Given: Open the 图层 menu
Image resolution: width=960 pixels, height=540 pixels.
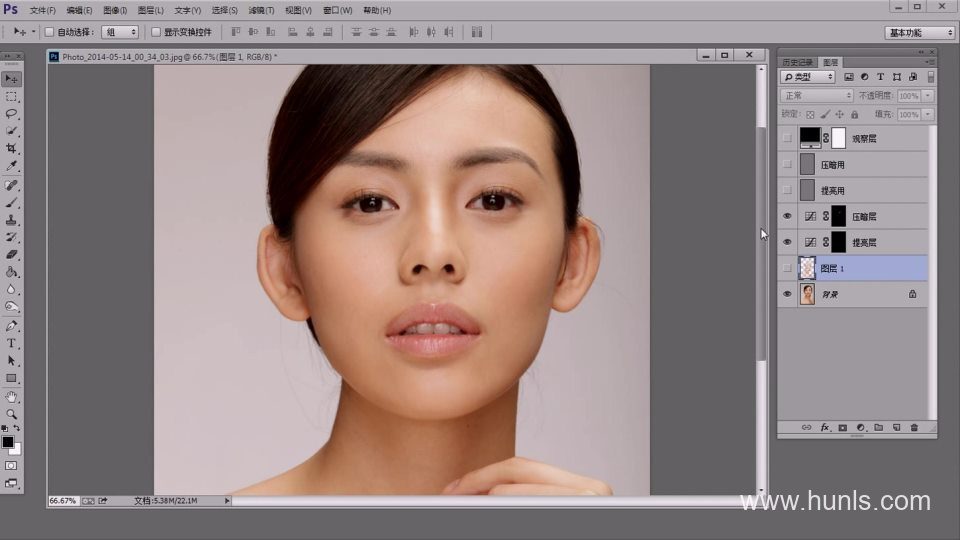Looking at the screenshot, I should coord(151,10).
